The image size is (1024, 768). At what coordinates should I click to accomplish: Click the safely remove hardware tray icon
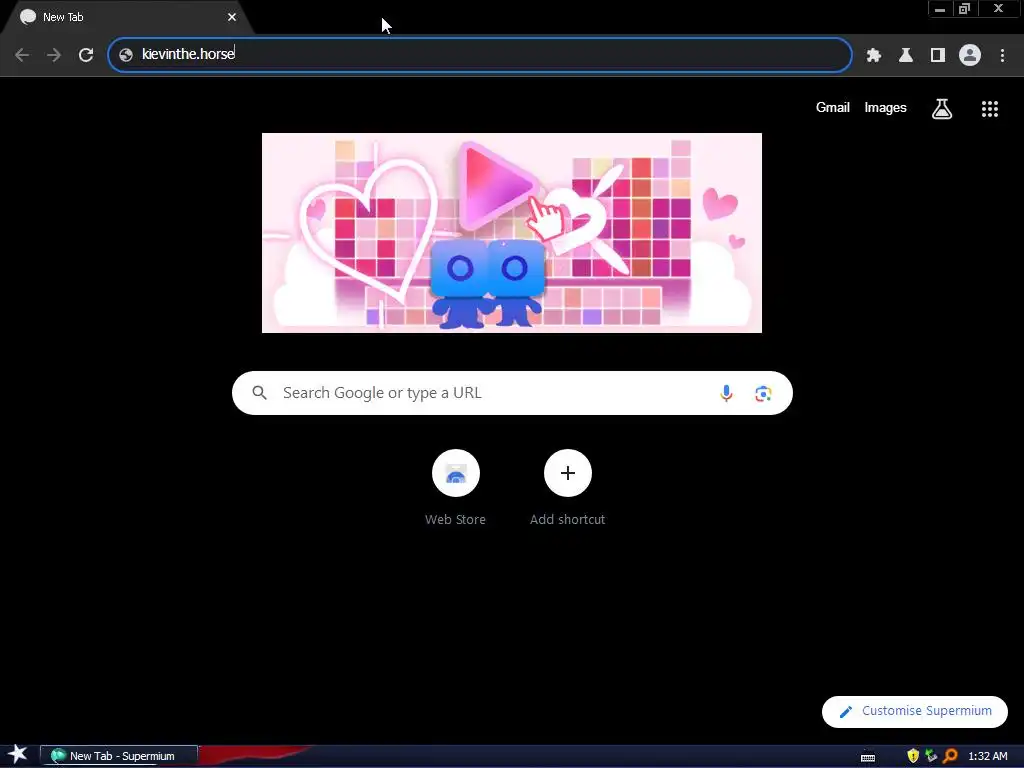click(x=931, y=756)
